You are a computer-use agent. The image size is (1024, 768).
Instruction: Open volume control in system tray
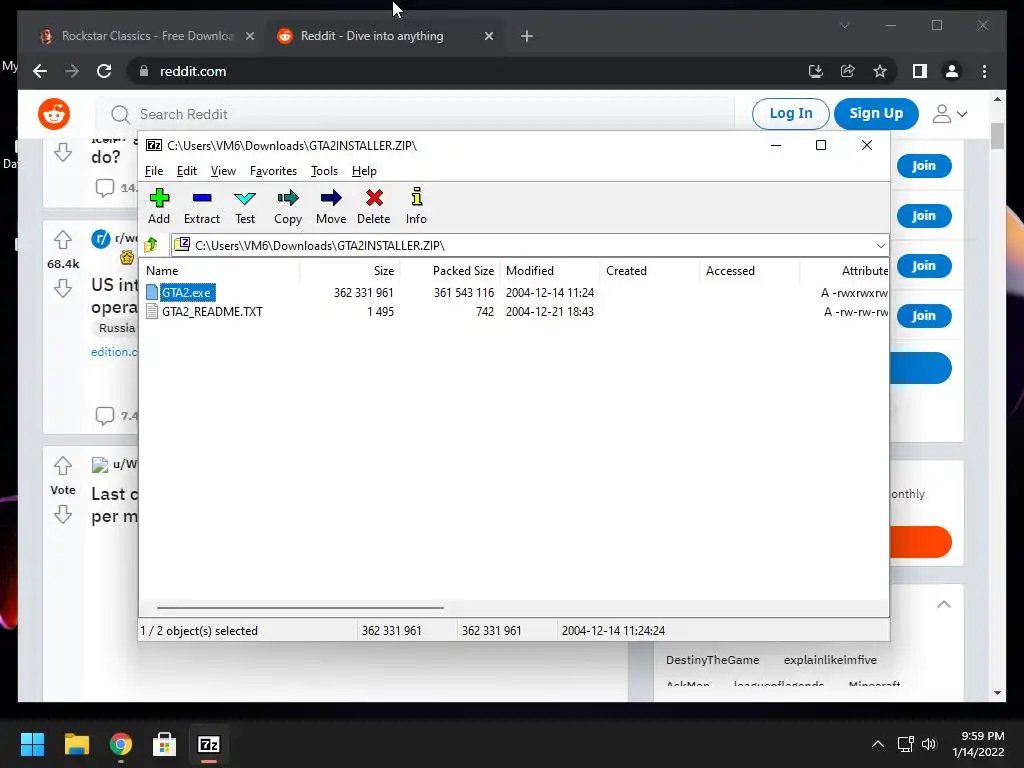[929, 744]
